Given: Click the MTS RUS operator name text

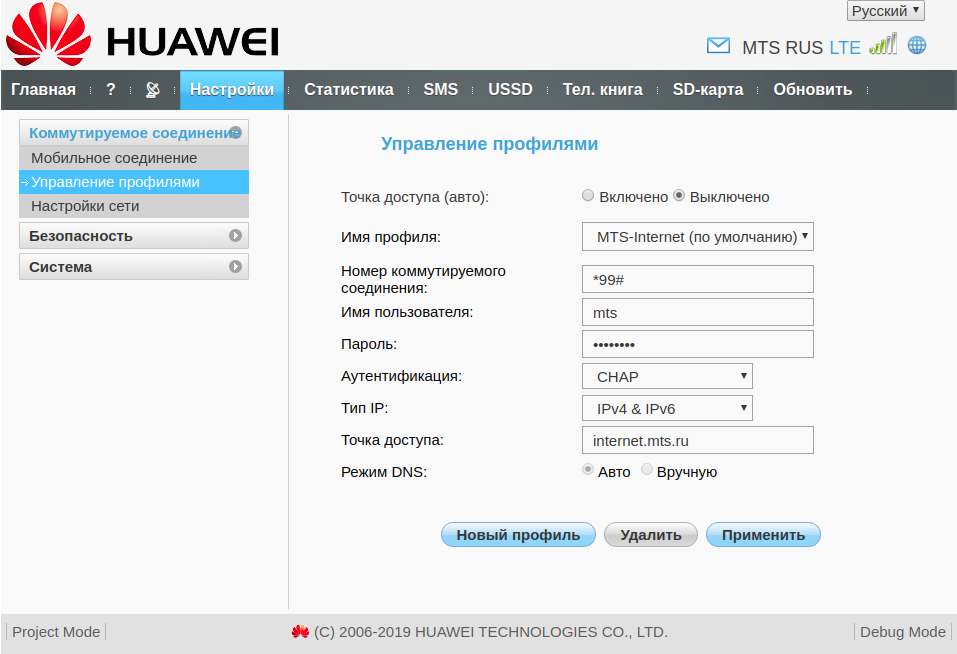Looking at the screenshot, I should coord(783,48).
